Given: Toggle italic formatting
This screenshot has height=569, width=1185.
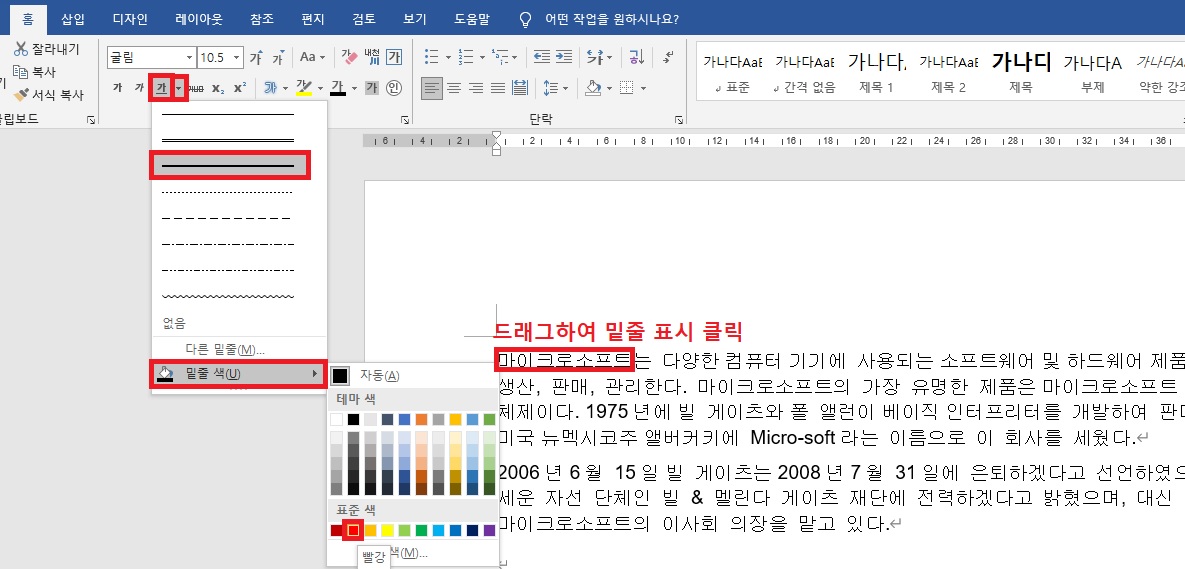Looking at the screenshot, I should [x=139, y=88].
